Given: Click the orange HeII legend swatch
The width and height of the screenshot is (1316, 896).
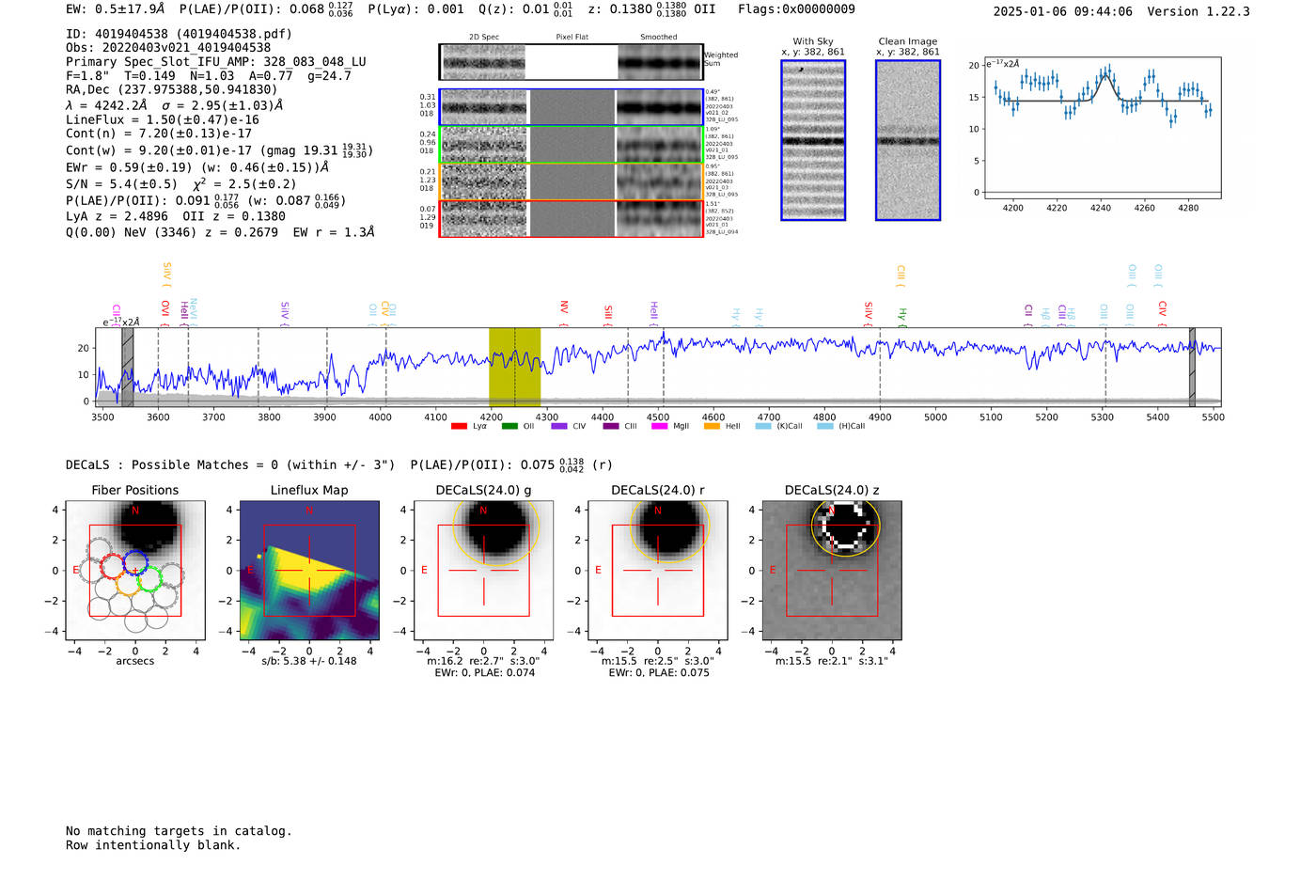Looking at the screenshot, I should [712, 426].
